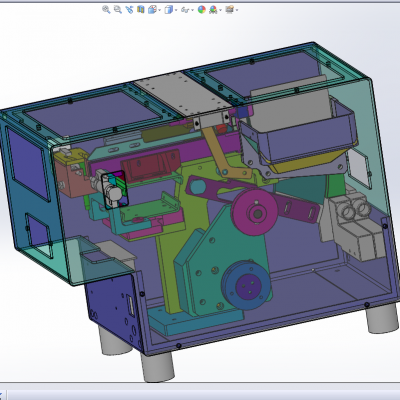Select the gray cylindrical foot at right
This screenshot has height=400, width=400.
pos(382,319)
